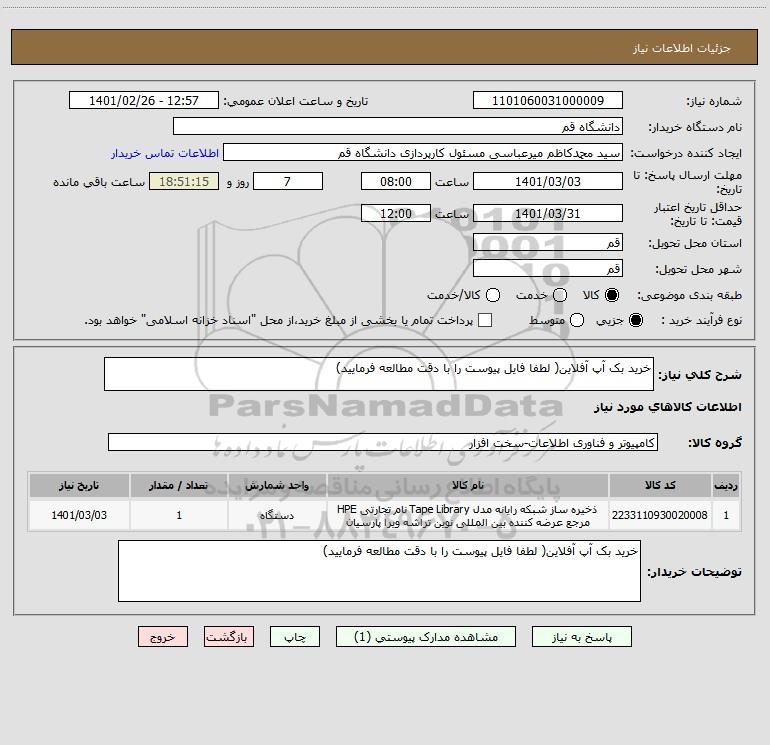Click the واحد شمارش column header
The height and width of the screenshot is (745, 770).
[x=277, y=485]
